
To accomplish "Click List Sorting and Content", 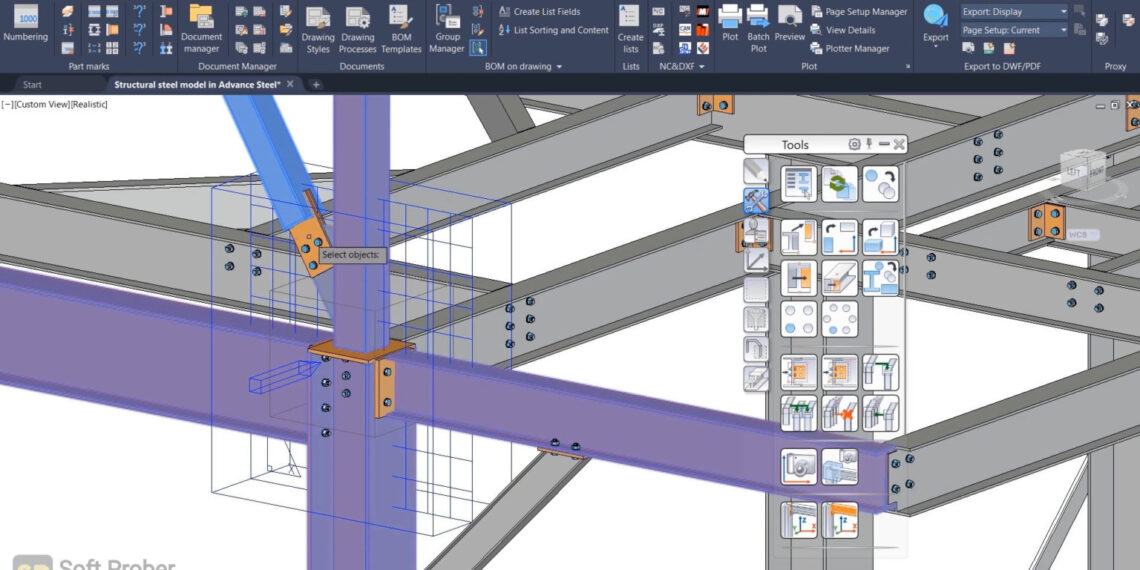I will pyautogui.click(x=554, y=31).
